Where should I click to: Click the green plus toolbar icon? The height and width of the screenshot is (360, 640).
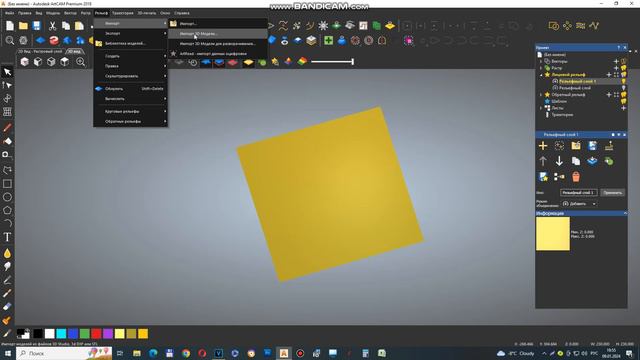tap(328, 40)
